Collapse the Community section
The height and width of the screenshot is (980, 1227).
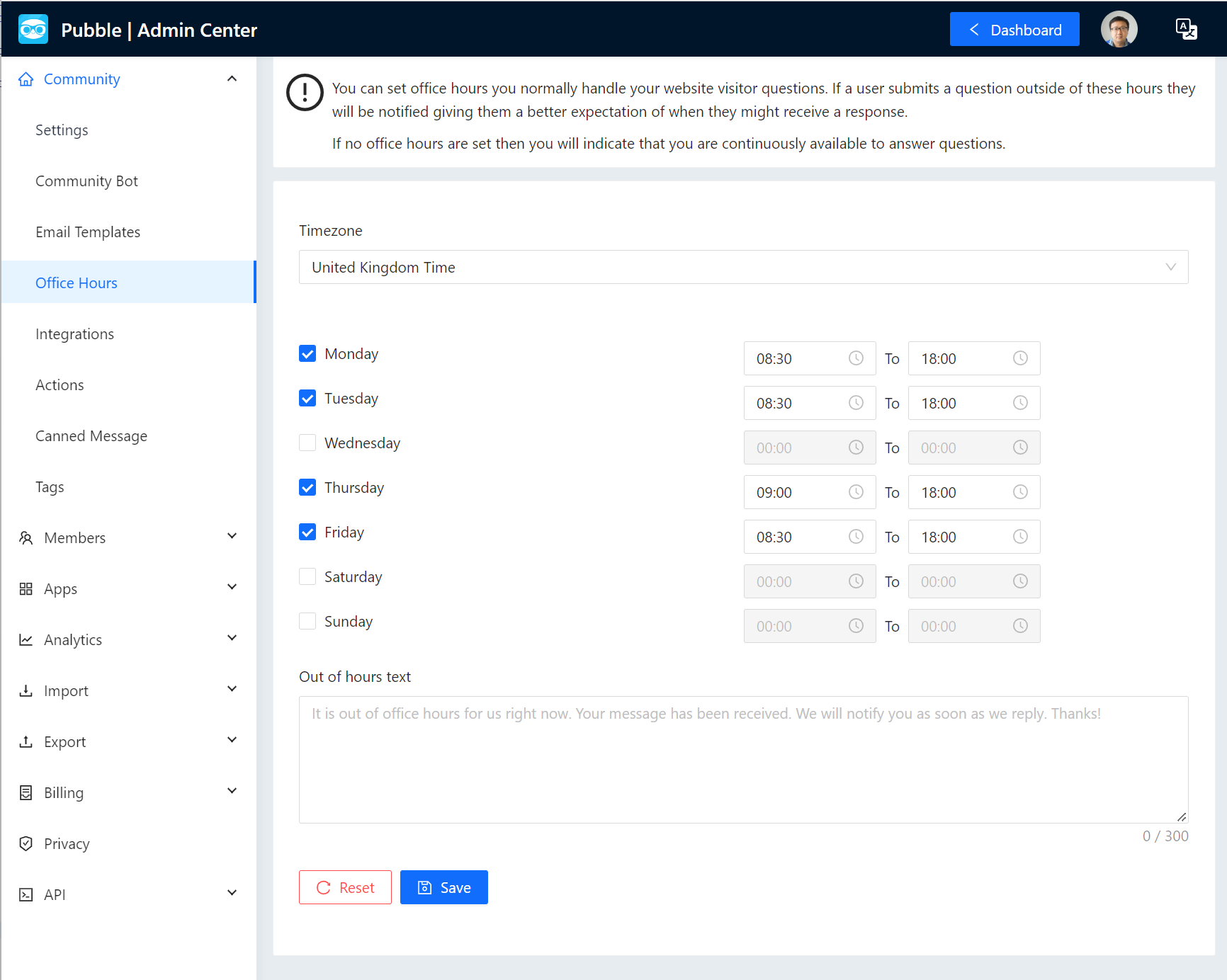pyautogui.click(x=232, y=79)
